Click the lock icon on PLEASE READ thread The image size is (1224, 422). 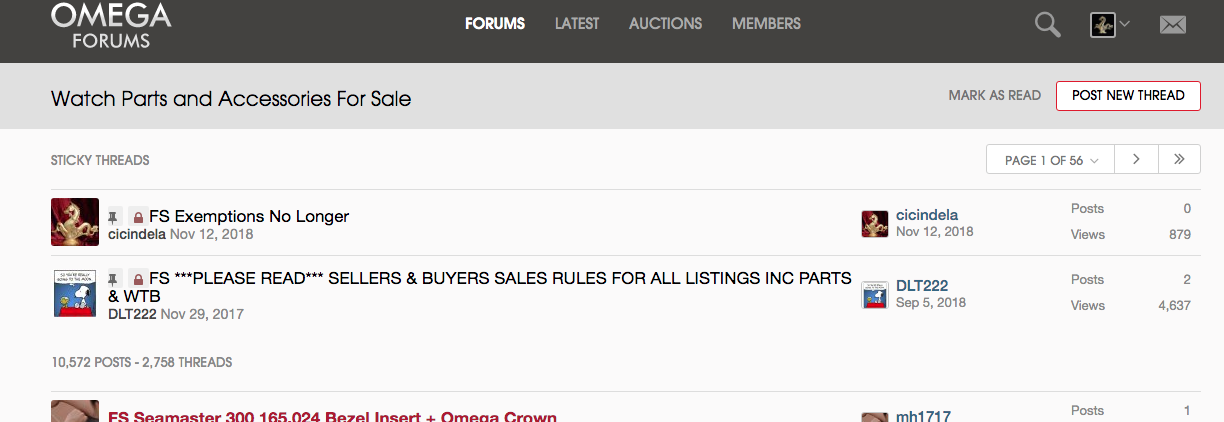(x=138, y=278)
